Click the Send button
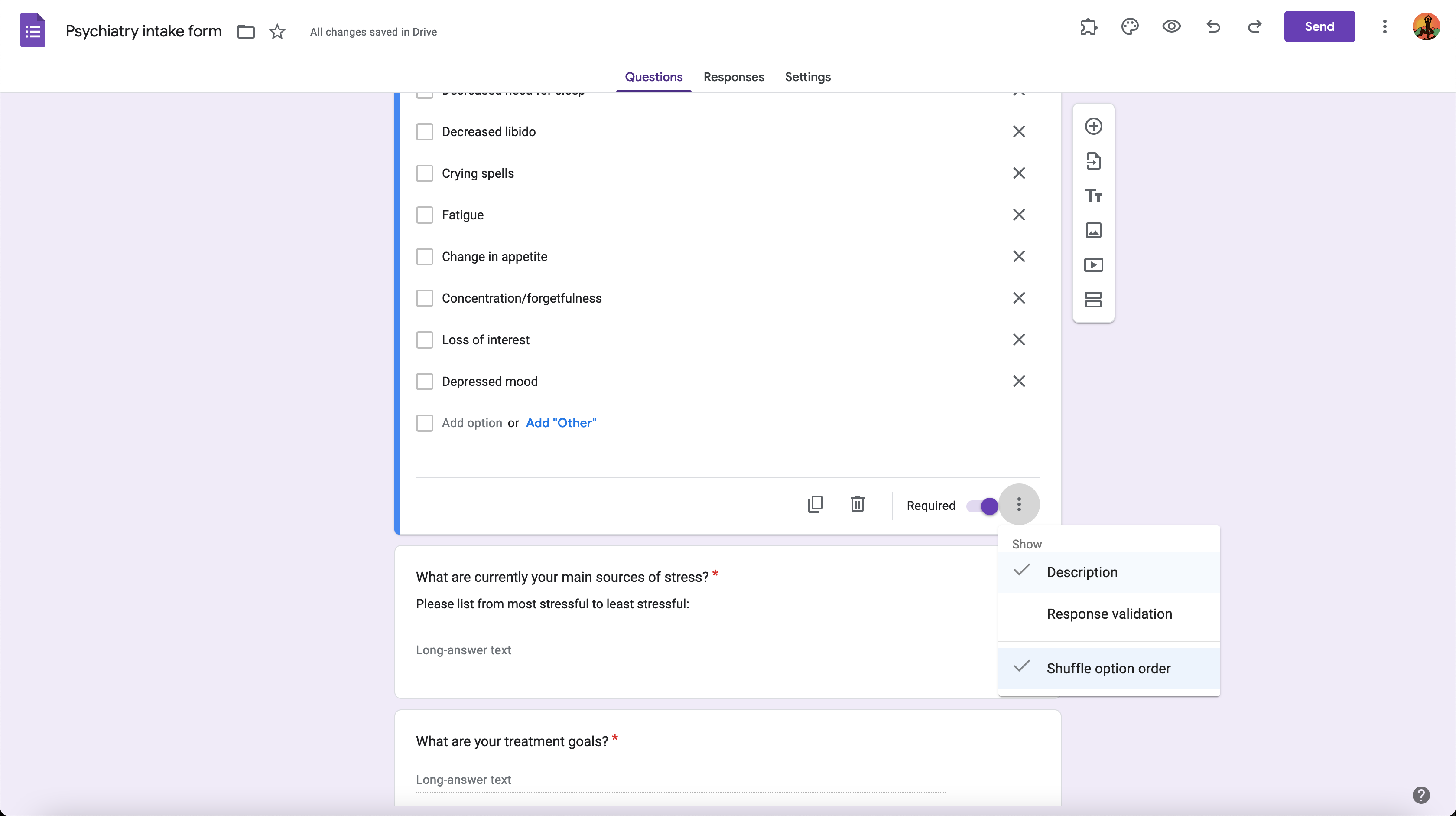Image resolution: width=1456 pixels, height=816 pixels. [1319, 26]
